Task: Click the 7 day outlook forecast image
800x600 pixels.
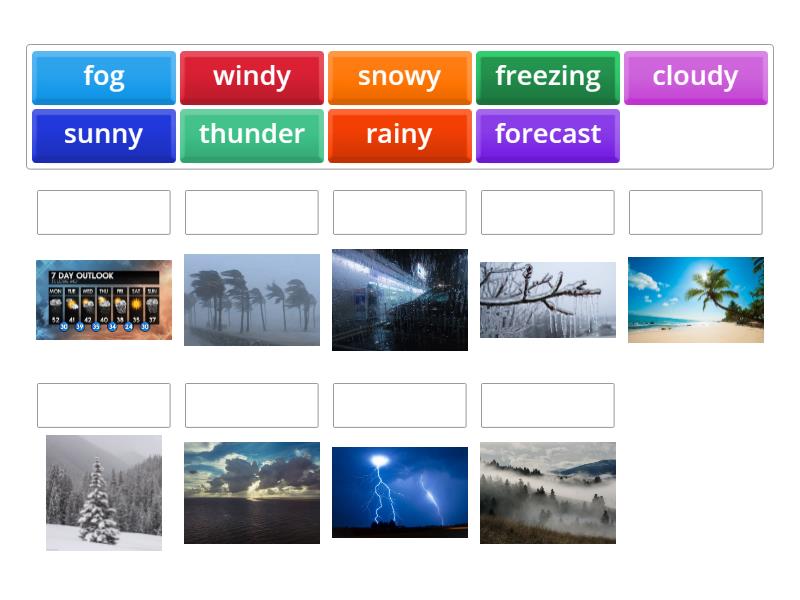Action: click(x=104, y=300)
